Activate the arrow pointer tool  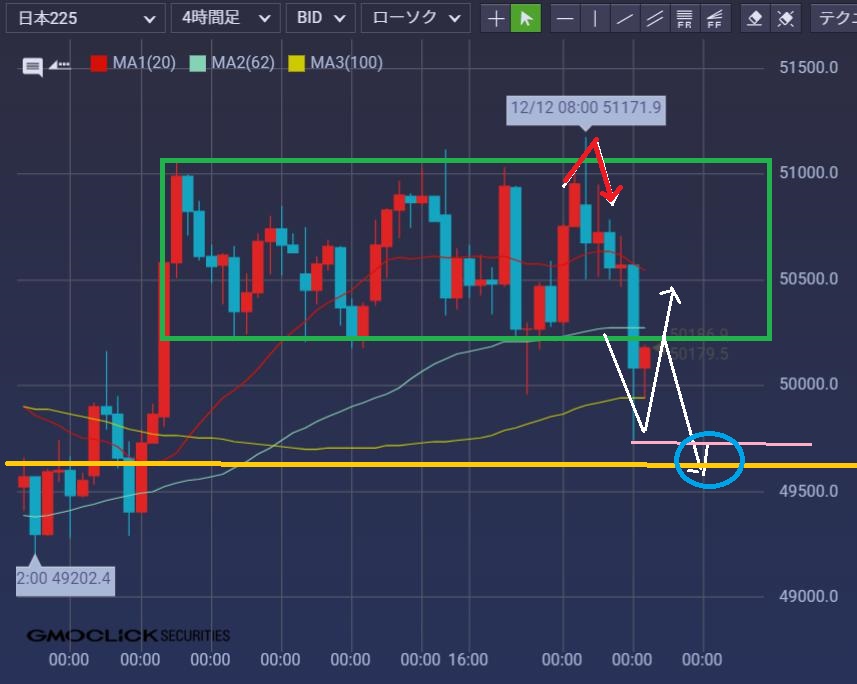526,18
